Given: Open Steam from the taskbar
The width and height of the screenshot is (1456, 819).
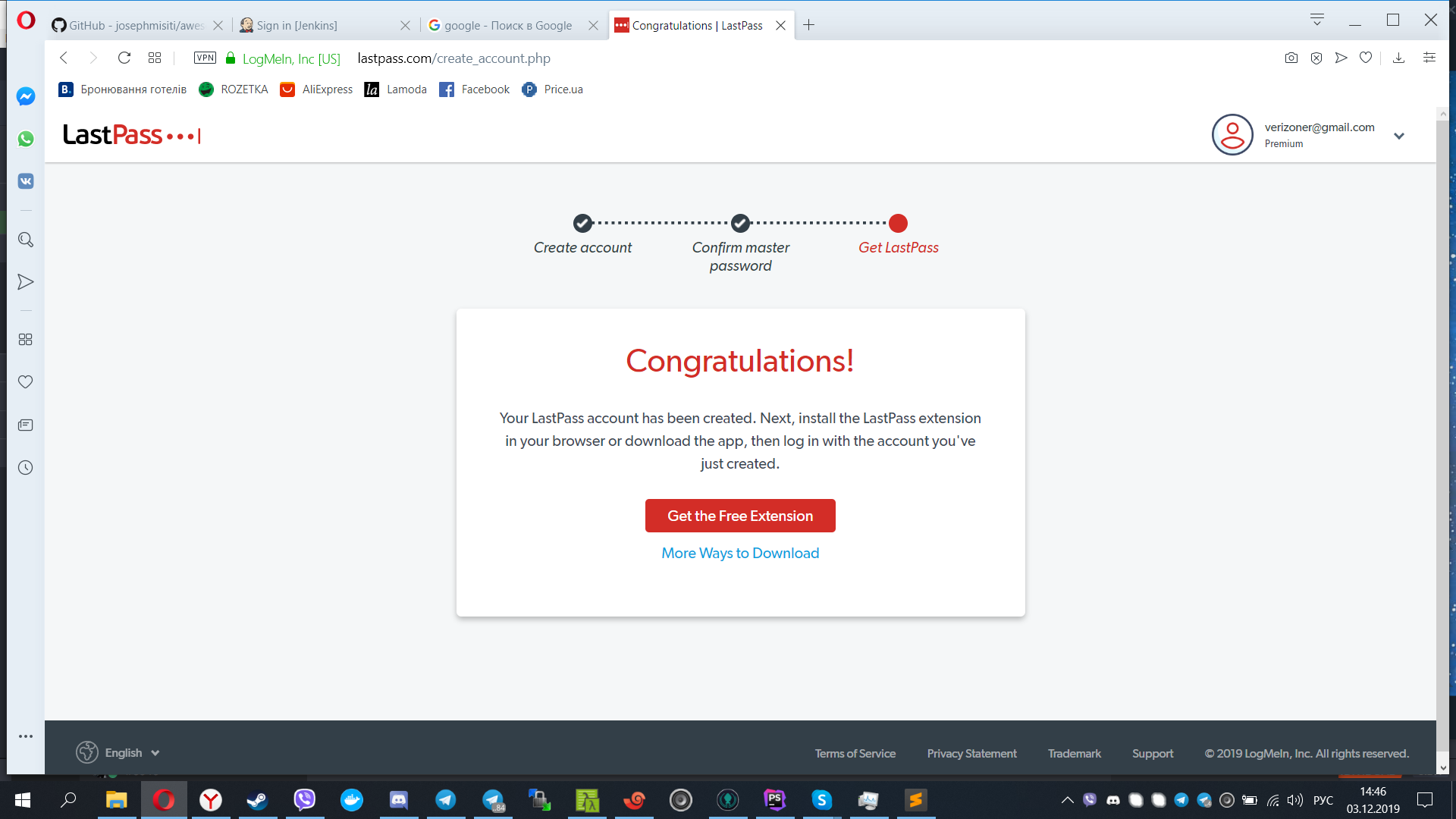Looking at the screenshot, I should [257, 800].
